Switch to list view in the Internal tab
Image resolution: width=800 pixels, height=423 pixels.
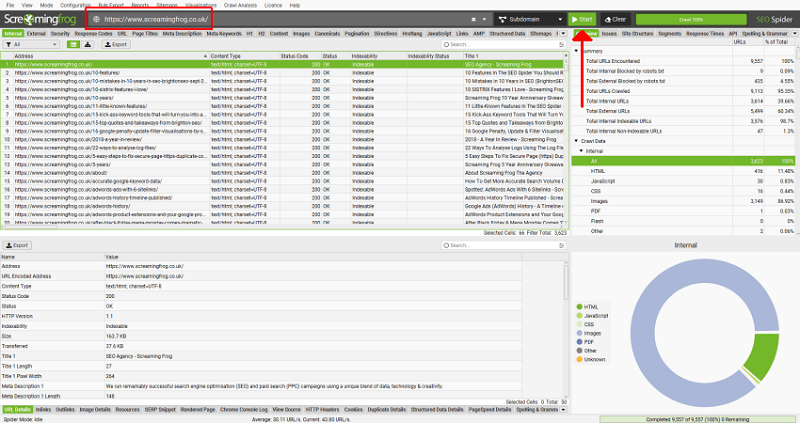pyautogui.click(x=73, y=44)
